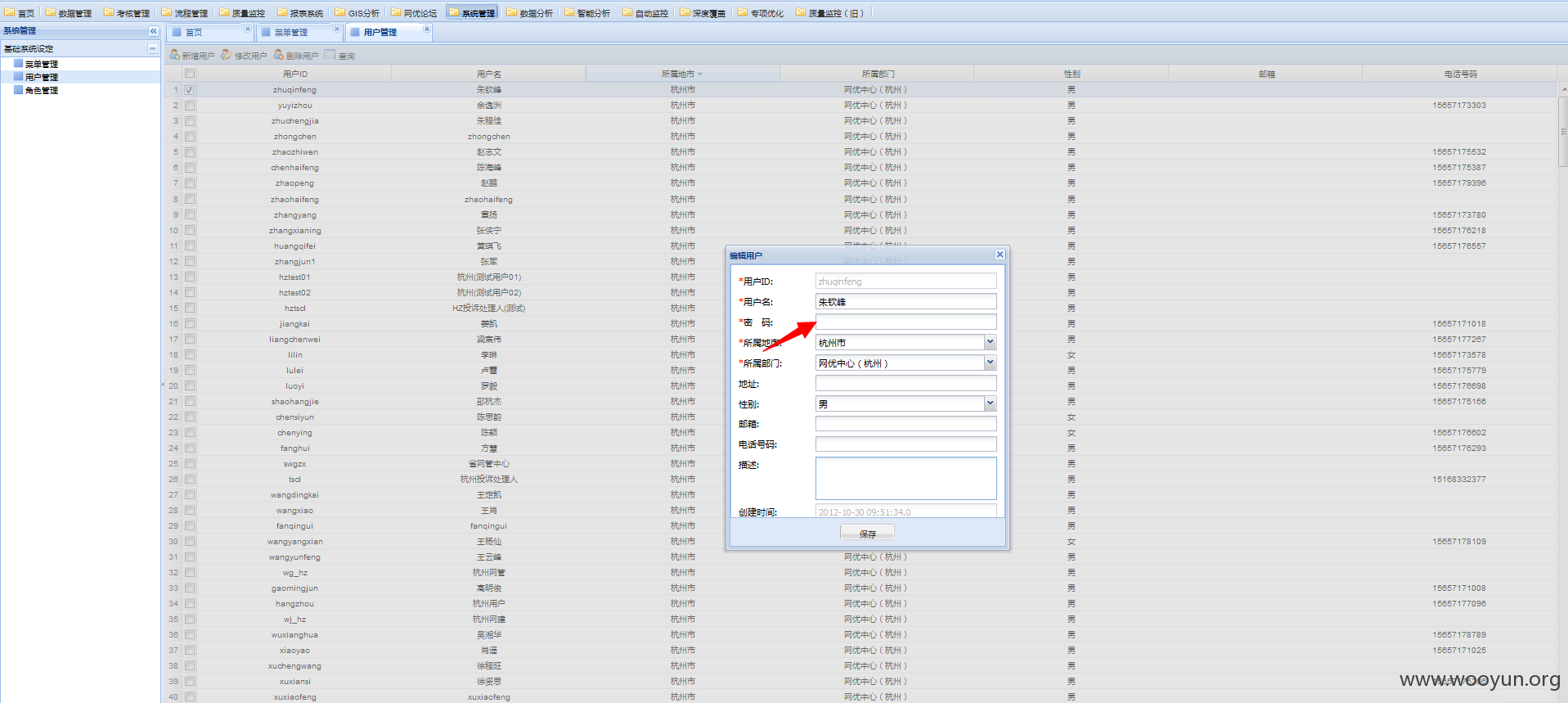Uncheck the checkbox for row zhuqinfeng
Screen dimensions: 1568x703
pos(190,90)
